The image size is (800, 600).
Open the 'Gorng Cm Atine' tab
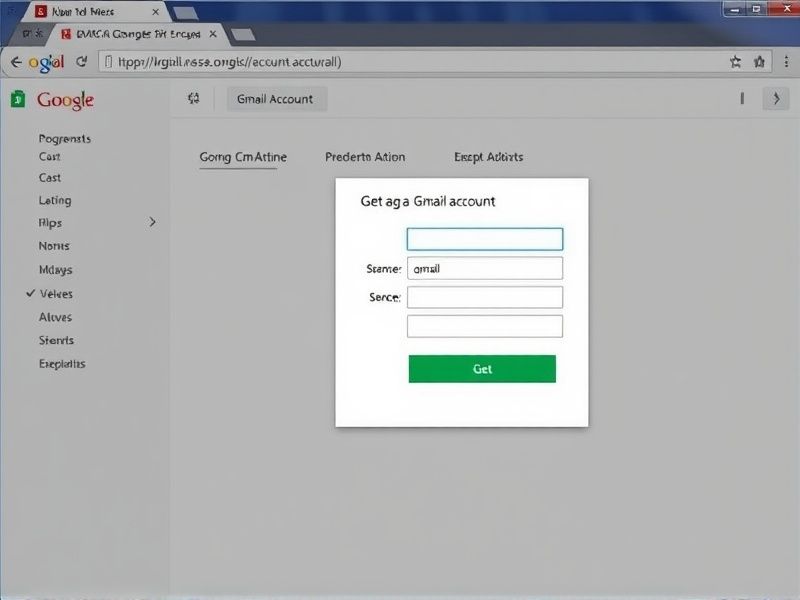[x=243, y=157]
